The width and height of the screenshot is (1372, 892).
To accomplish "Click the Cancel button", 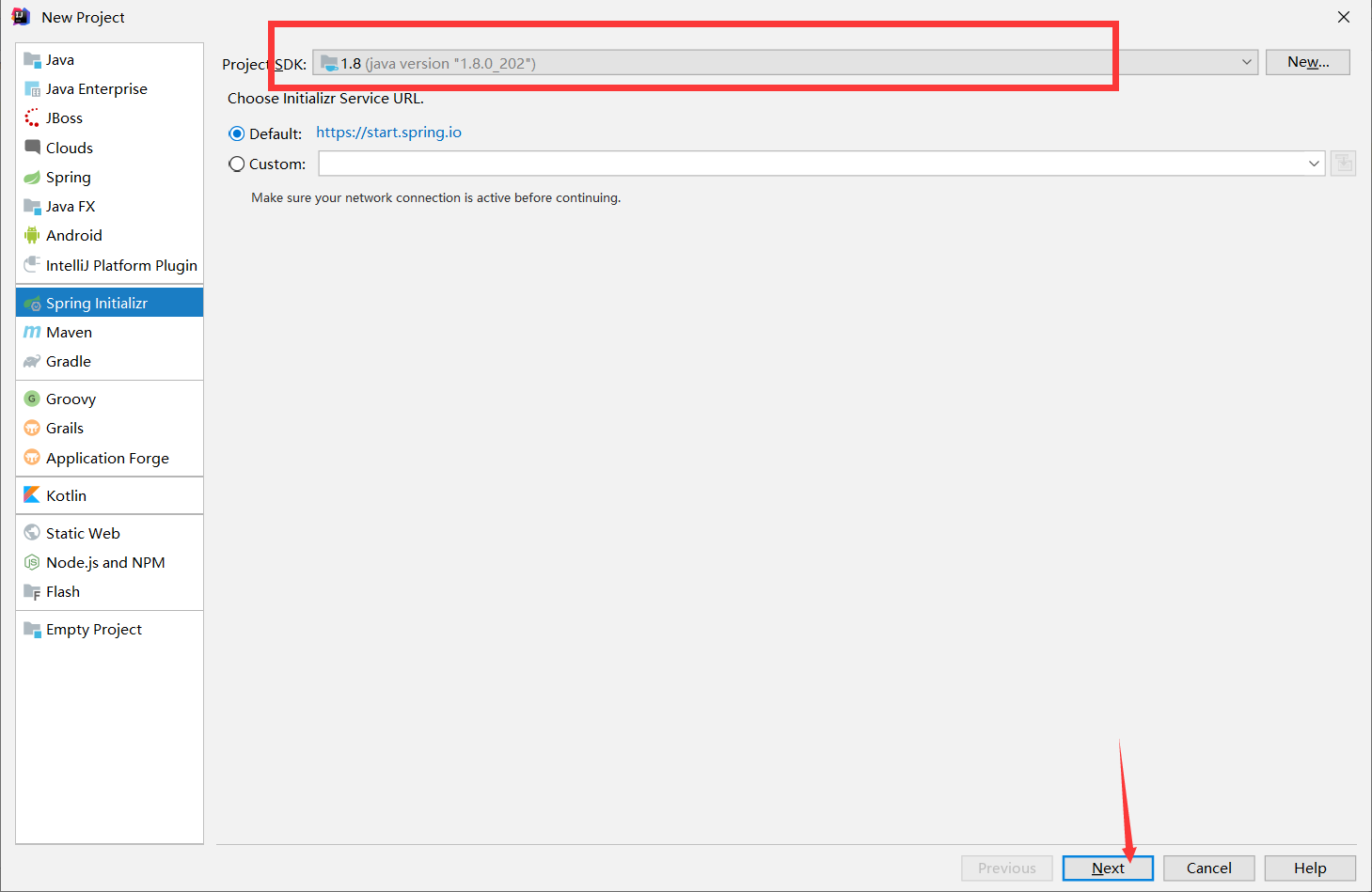I will [x=1208, y=868].
